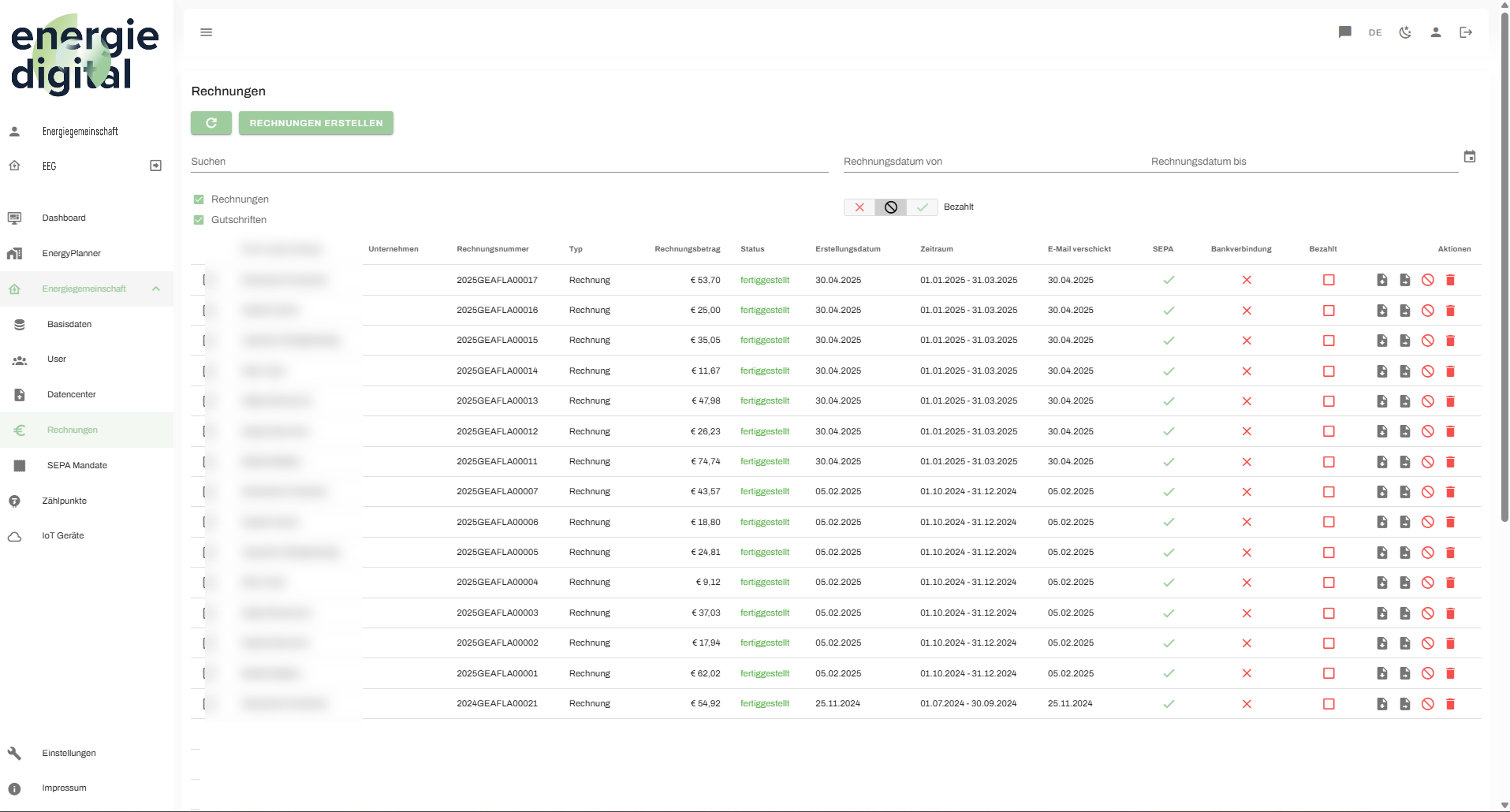Select the green check Bezahlt filter

tap(922, 208)
